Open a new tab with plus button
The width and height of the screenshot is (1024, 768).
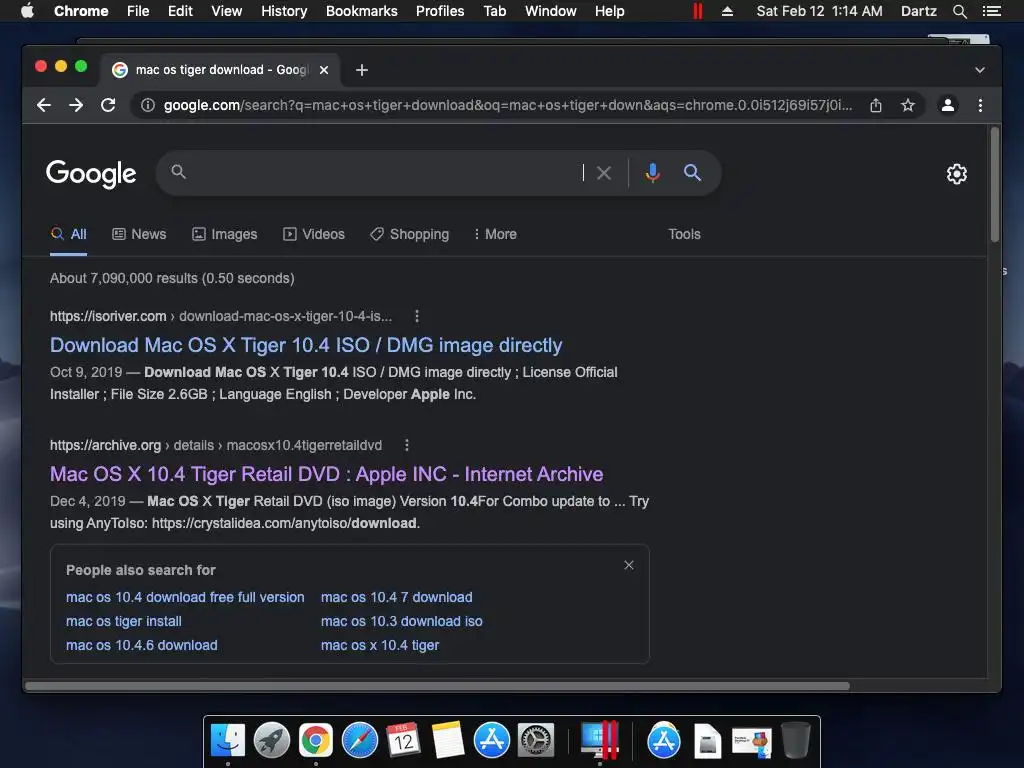[362, 70]
